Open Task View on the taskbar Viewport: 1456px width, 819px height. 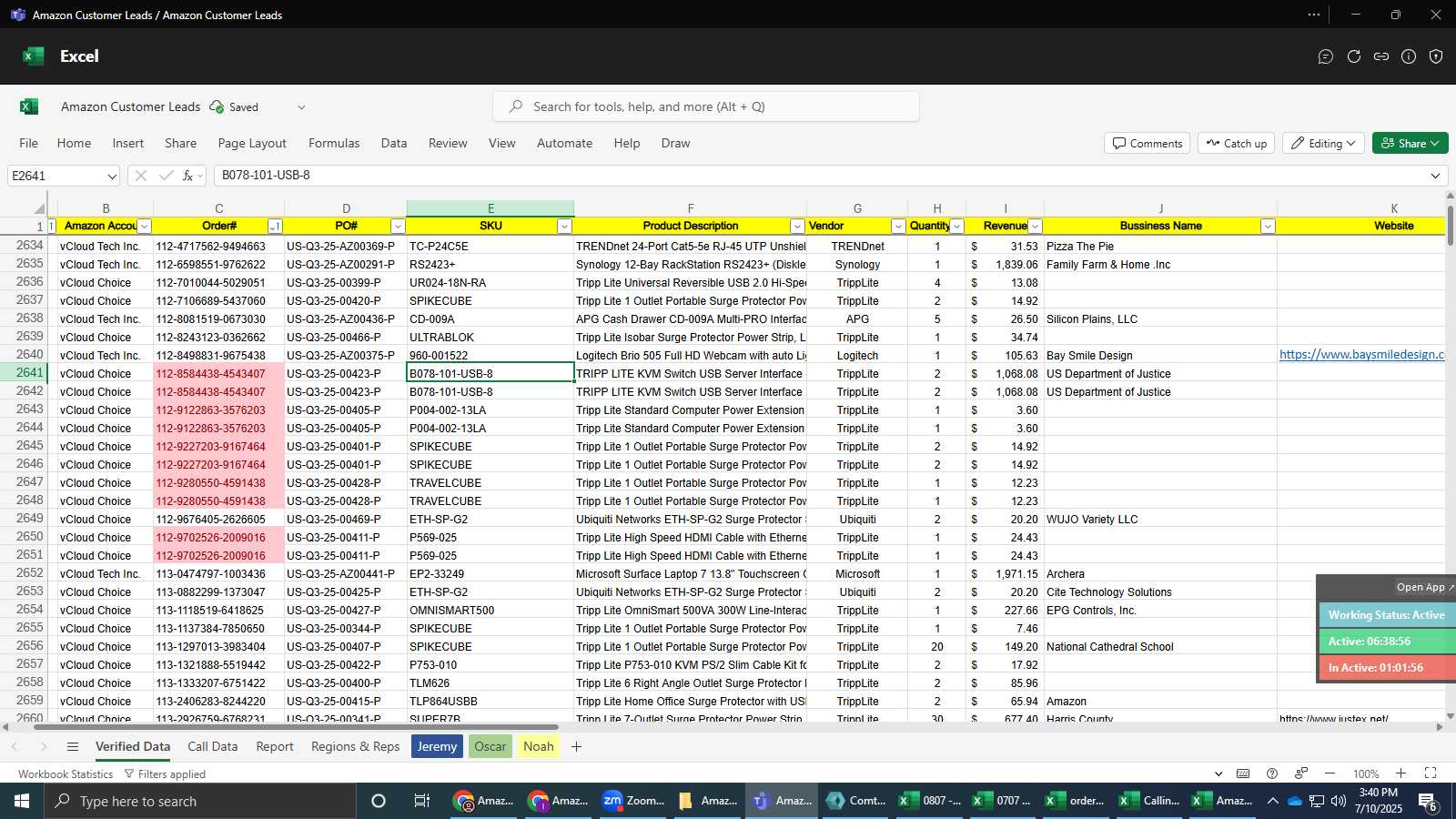[421, 801]
